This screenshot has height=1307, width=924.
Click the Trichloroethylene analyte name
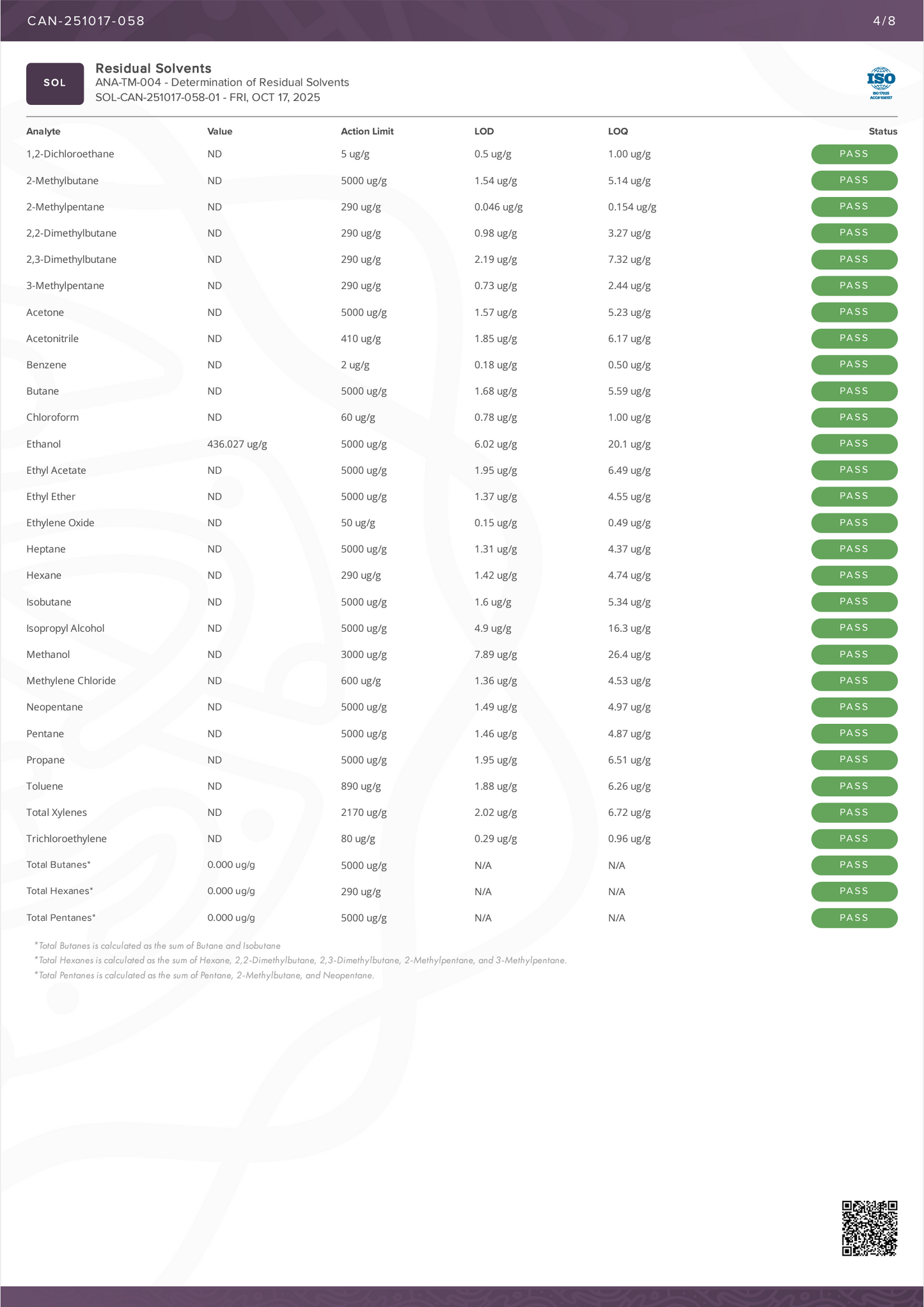coord(67,838)
